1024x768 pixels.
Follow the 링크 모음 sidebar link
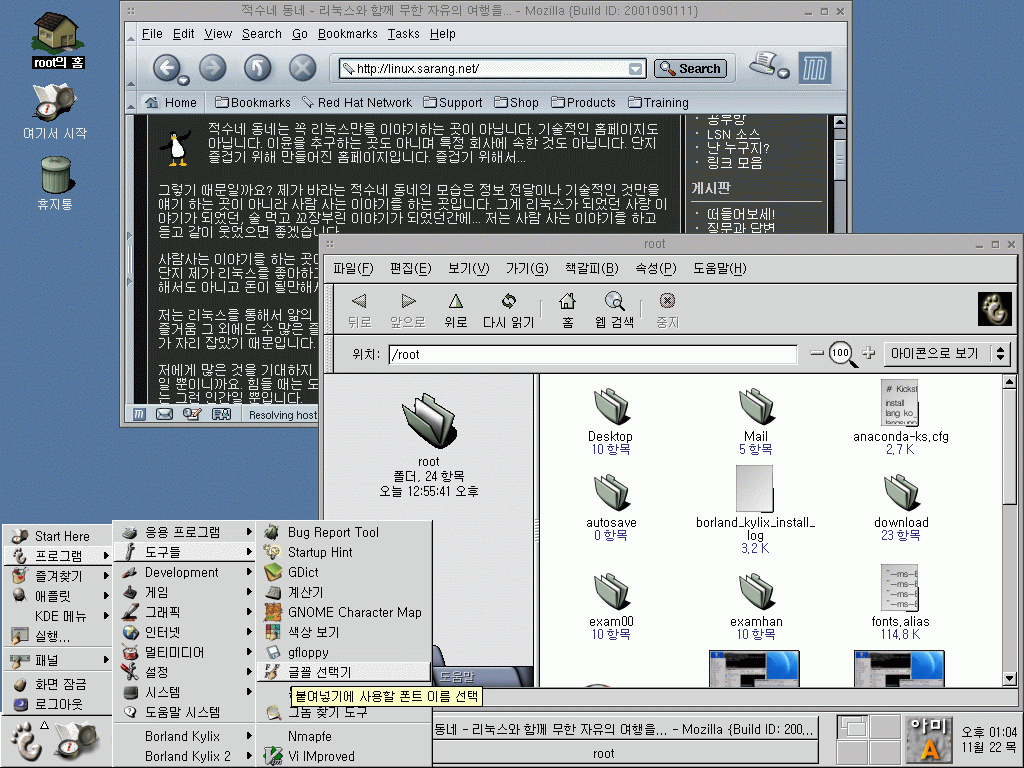click(x=734, y=163)
